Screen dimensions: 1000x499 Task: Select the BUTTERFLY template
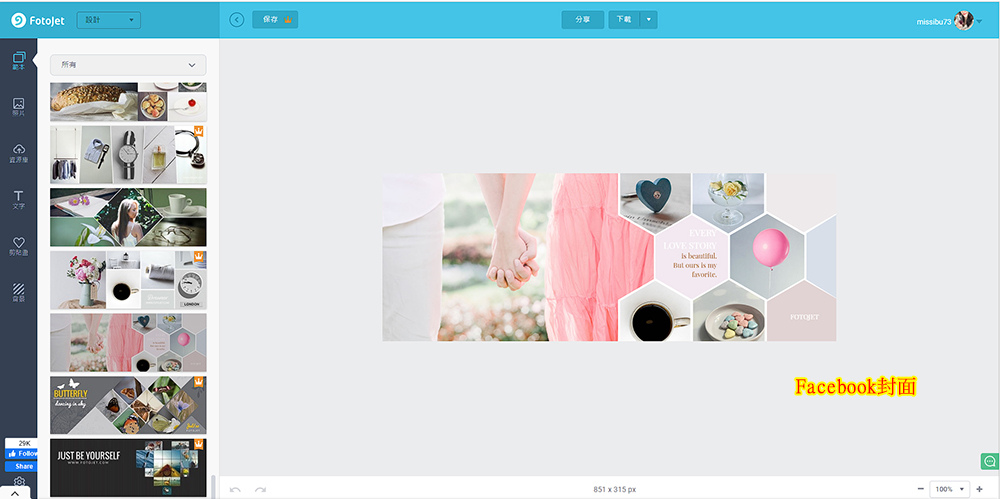point(128,405)
